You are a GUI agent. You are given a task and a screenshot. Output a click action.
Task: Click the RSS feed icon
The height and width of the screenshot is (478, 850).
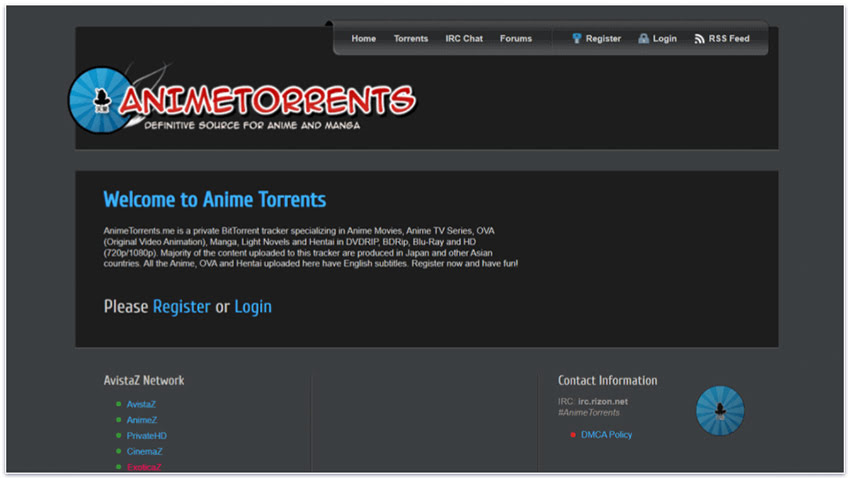[x=699, y=39]
